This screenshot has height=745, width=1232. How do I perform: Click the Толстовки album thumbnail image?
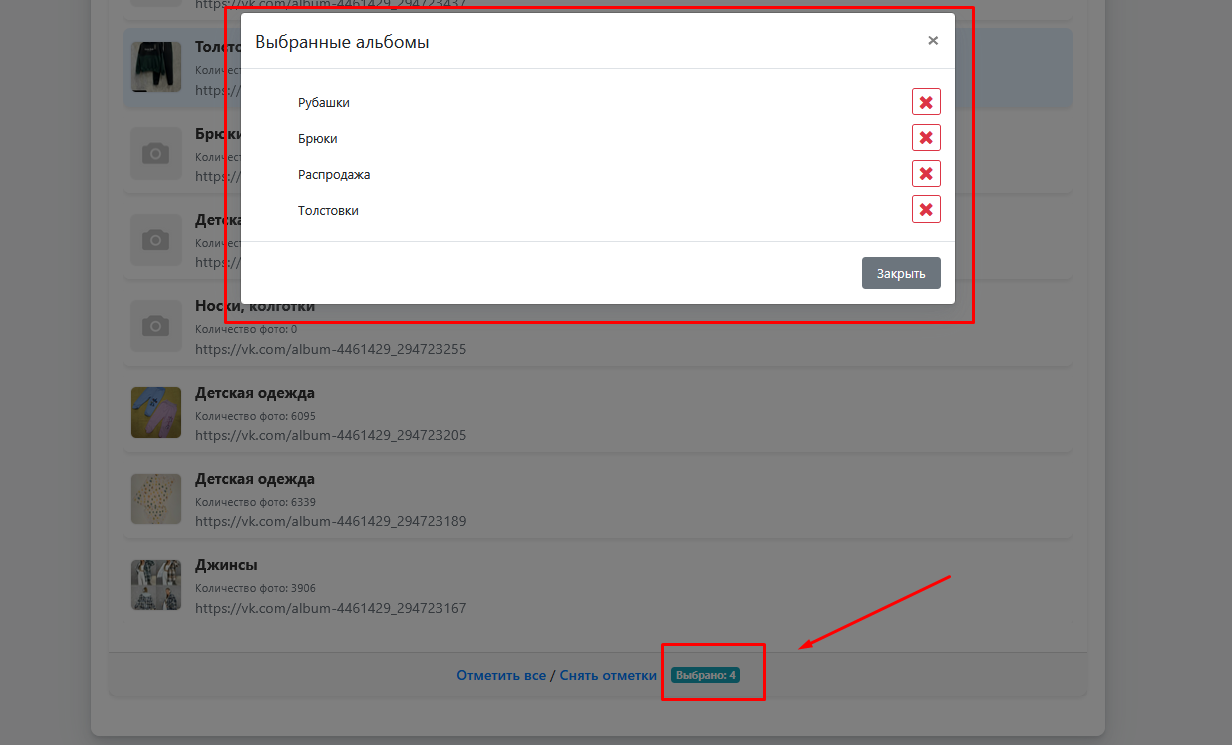tap(156, 68)
